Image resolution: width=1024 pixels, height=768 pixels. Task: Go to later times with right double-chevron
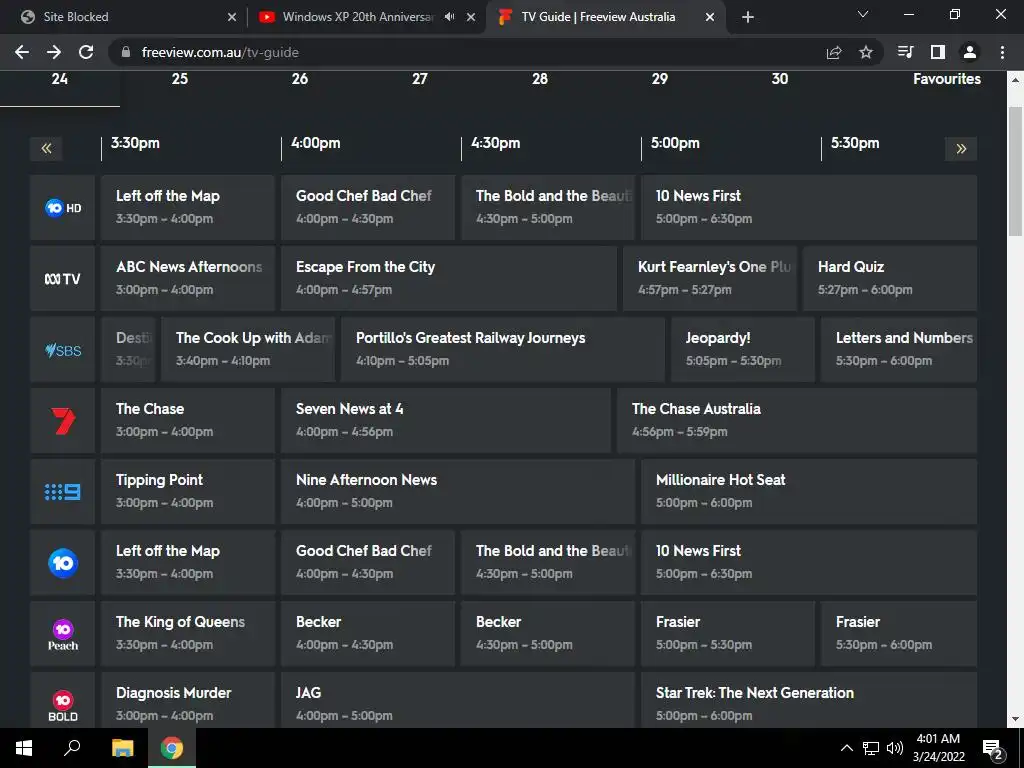[x=961, y=148]
